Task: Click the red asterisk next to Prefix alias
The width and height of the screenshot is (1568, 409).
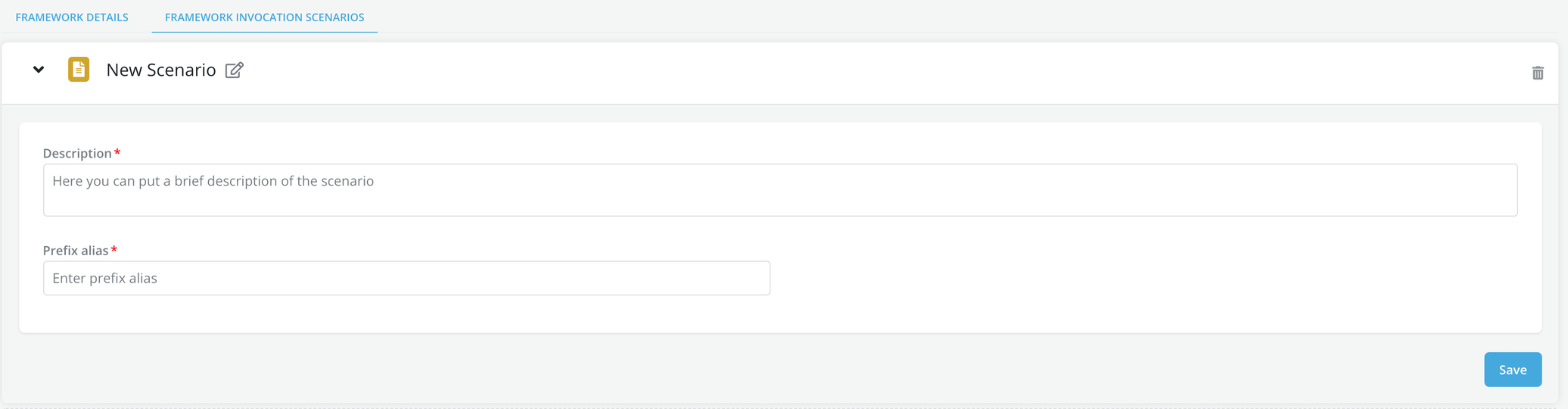Action: click(114, 249)
